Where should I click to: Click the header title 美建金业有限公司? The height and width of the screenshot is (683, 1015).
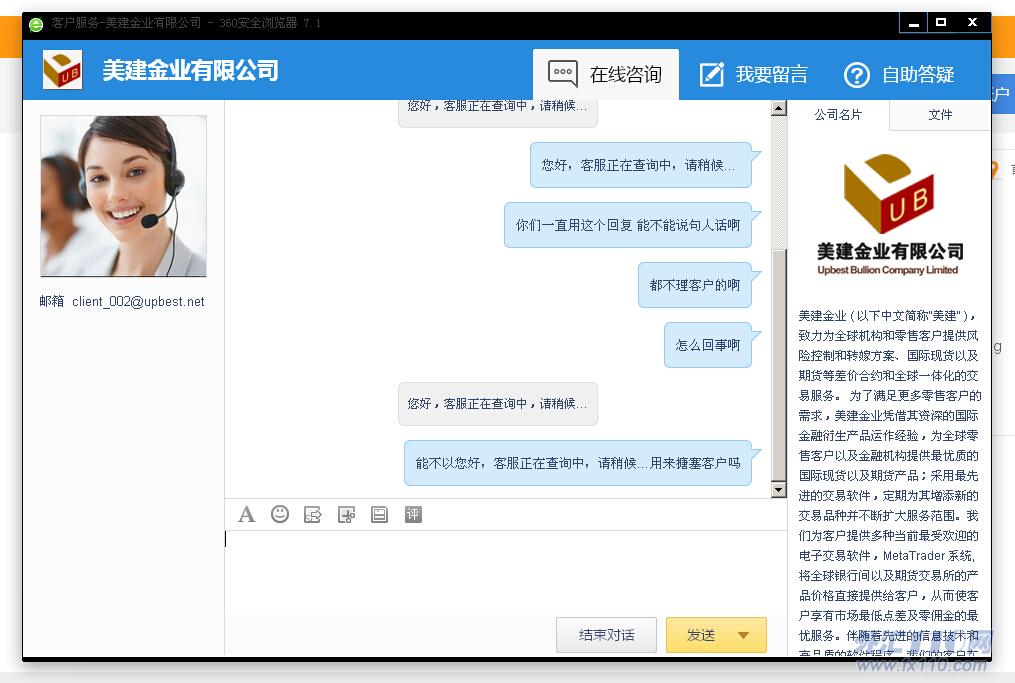(x=190, y=71)
